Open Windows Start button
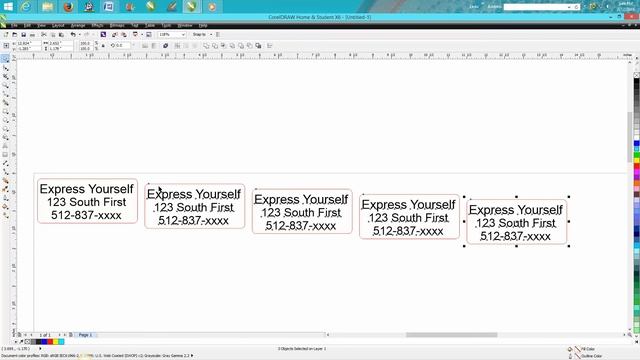Screen dimensions: 640x360 pos(8,7)
